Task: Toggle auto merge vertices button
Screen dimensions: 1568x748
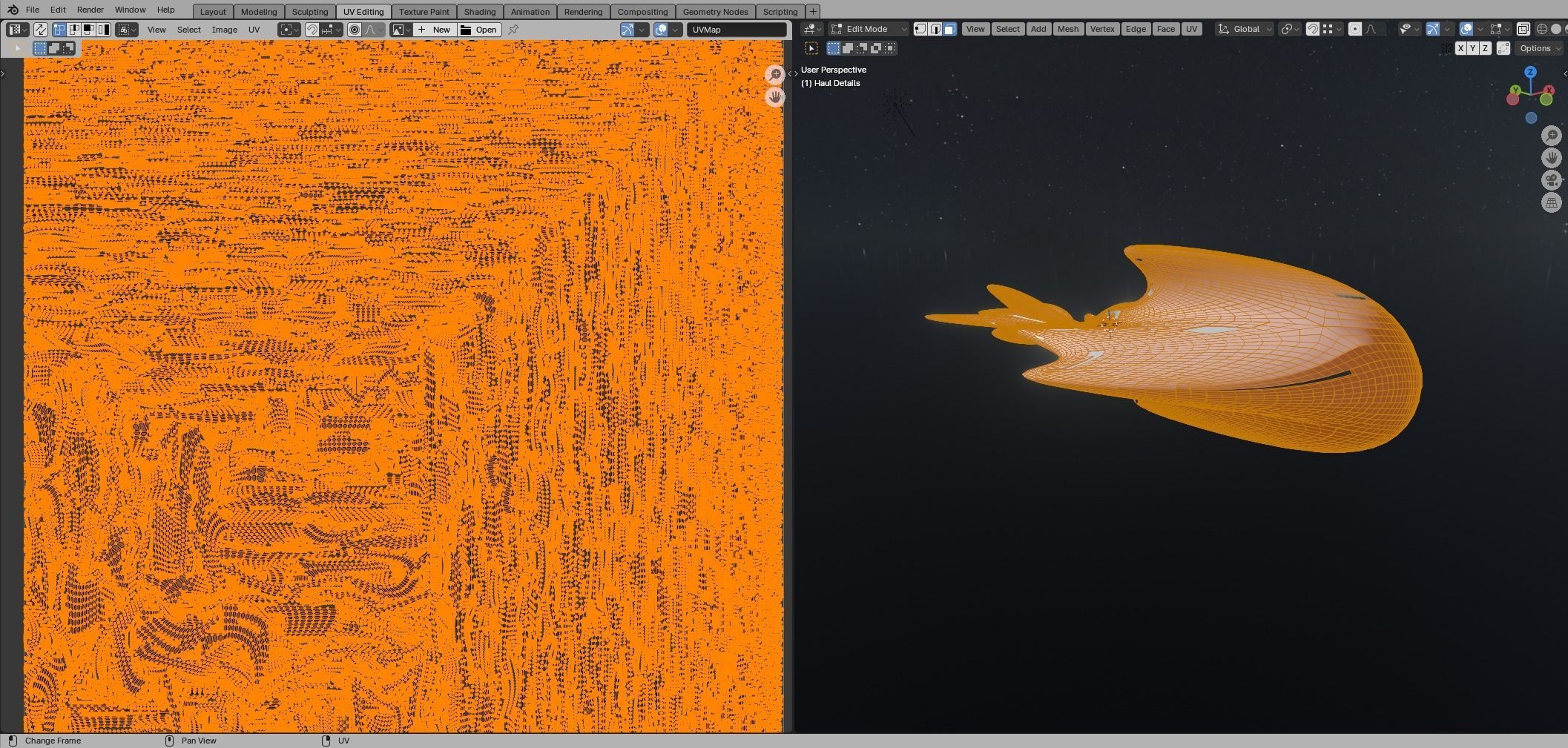Action: pyautogui.click(x=1503, y=48)
